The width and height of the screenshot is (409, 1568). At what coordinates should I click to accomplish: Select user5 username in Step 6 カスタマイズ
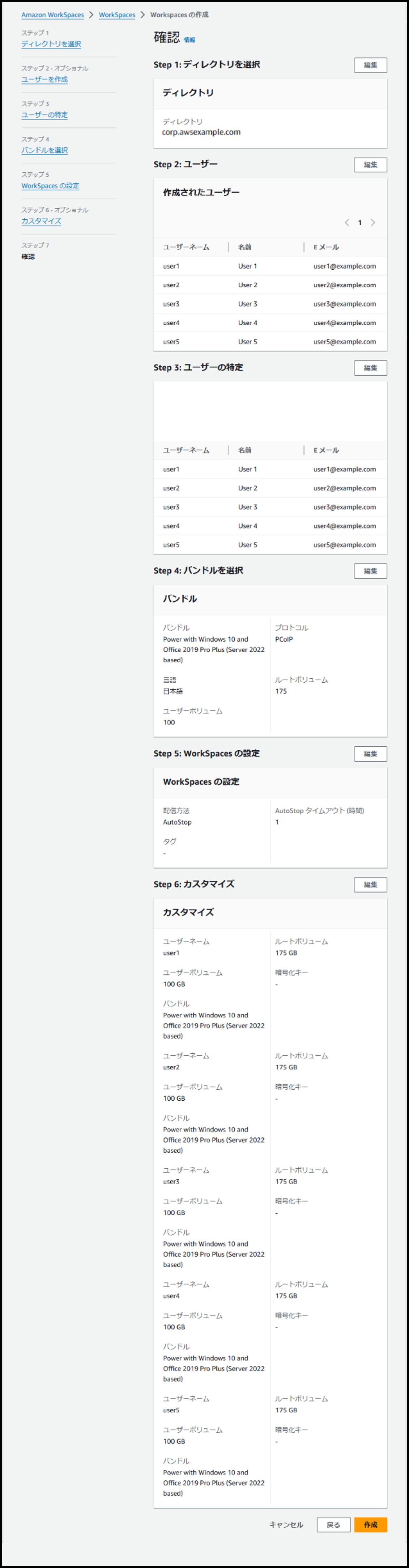(171, 1410)
